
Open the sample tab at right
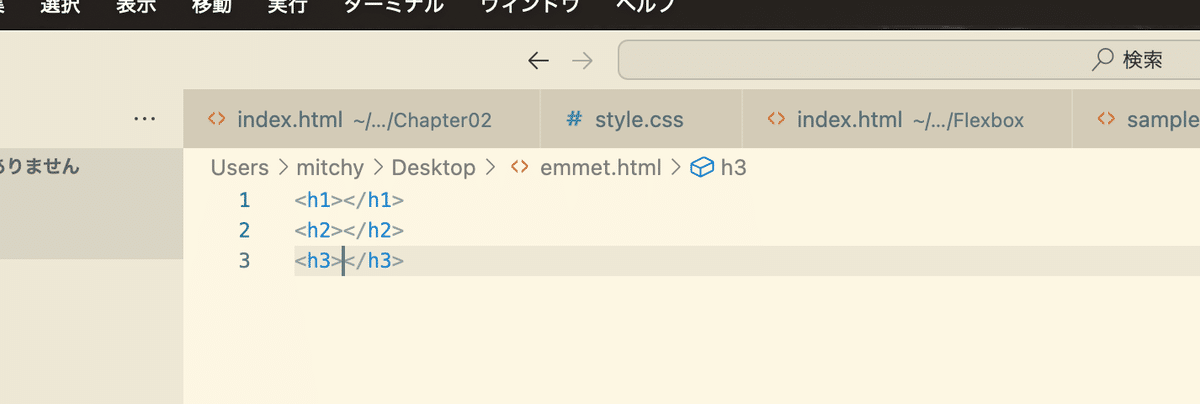1136,120
